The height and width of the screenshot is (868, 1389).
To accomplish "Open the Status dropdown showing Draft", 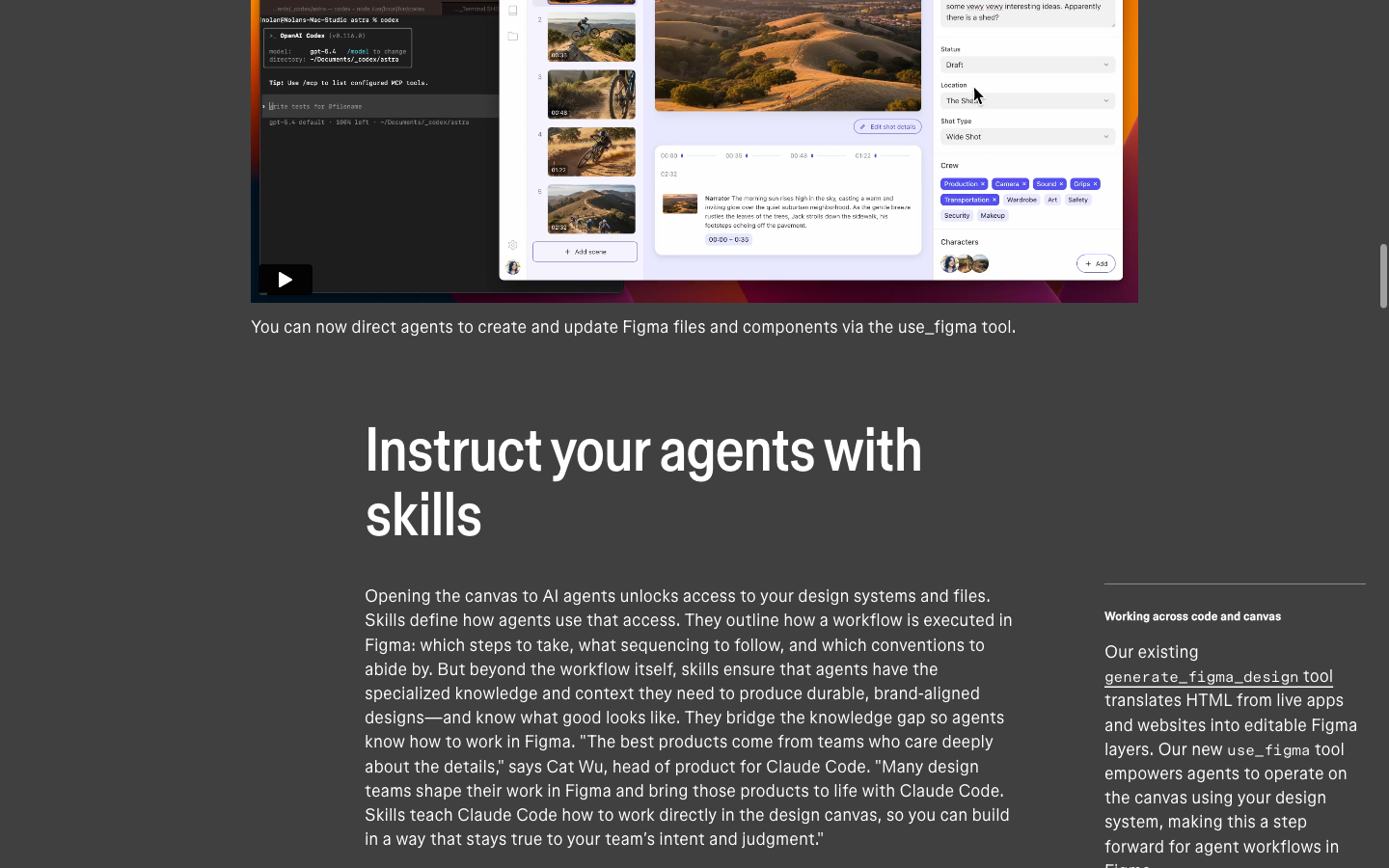I will pos(1028,65).
